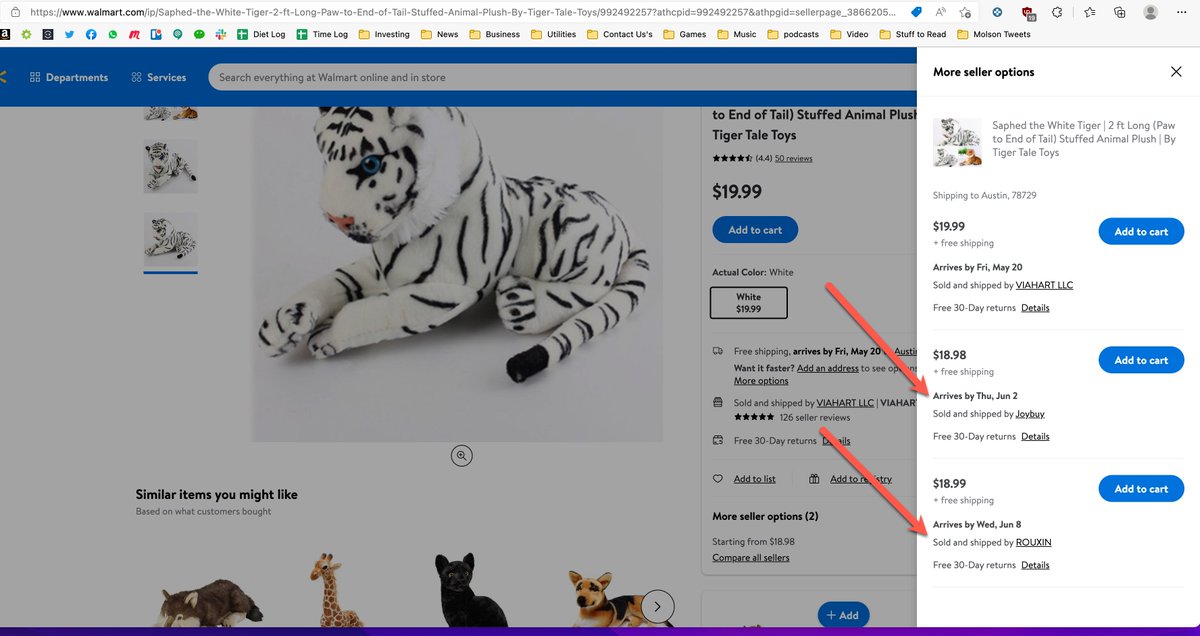Open the Diet Log bookmark

click(261, 34)
